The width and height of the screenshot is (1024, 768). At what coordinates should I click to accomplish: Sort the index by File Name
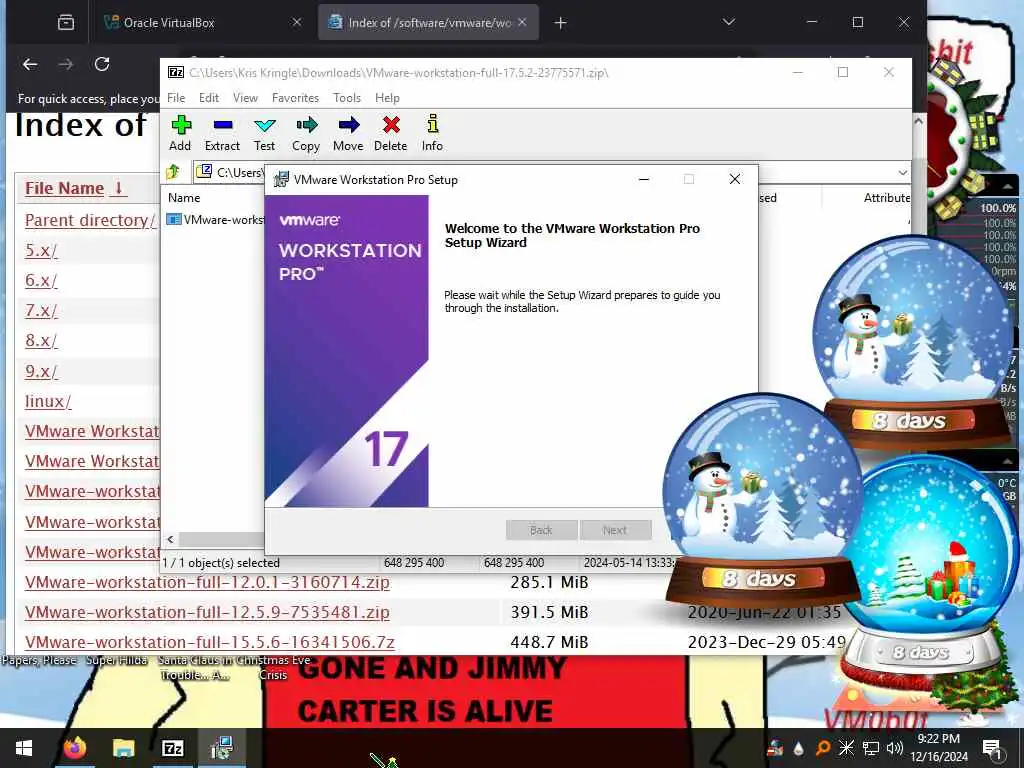click(74, 188)
